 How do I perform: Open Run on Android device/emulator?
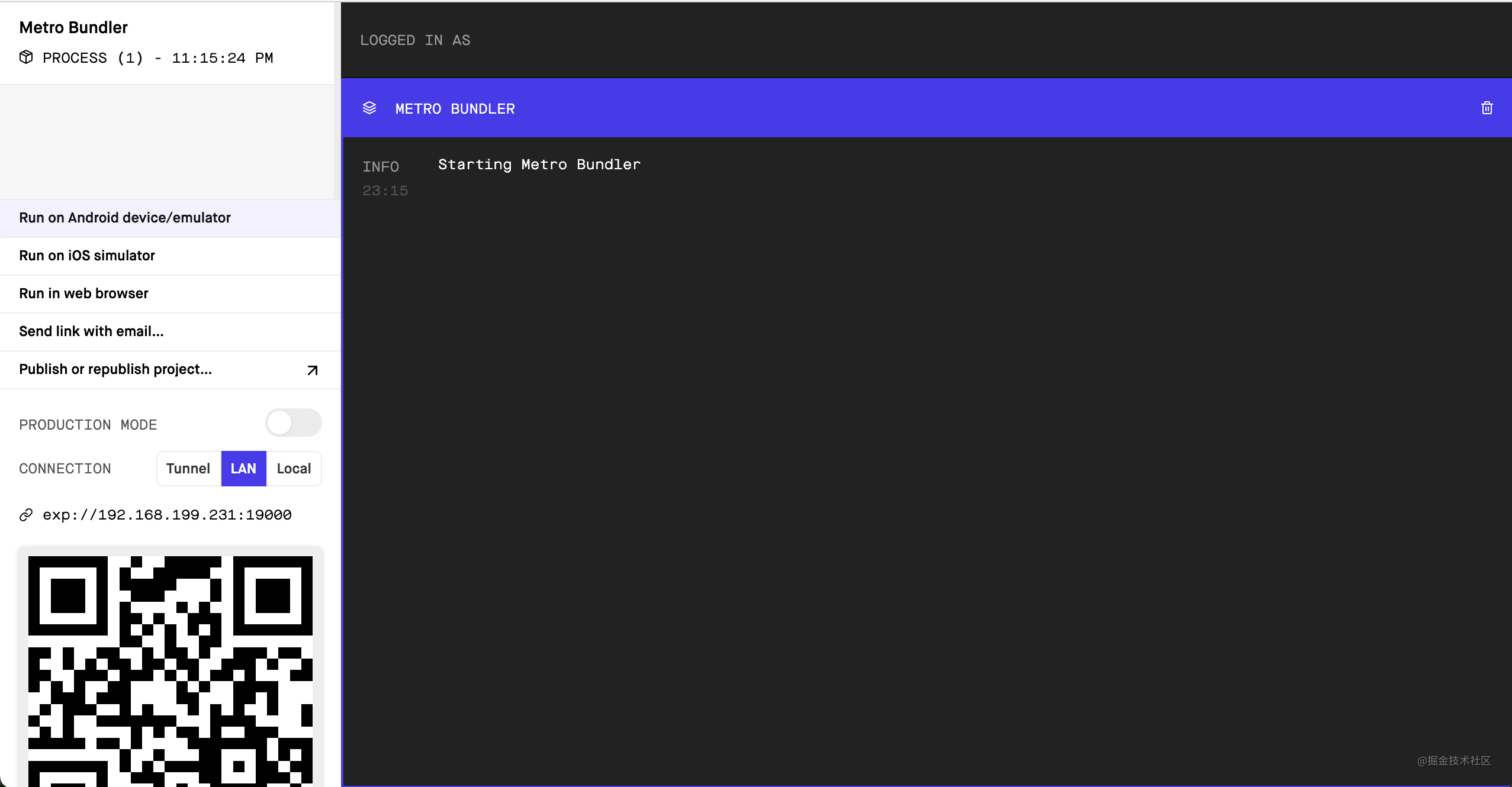click(125, 217)
